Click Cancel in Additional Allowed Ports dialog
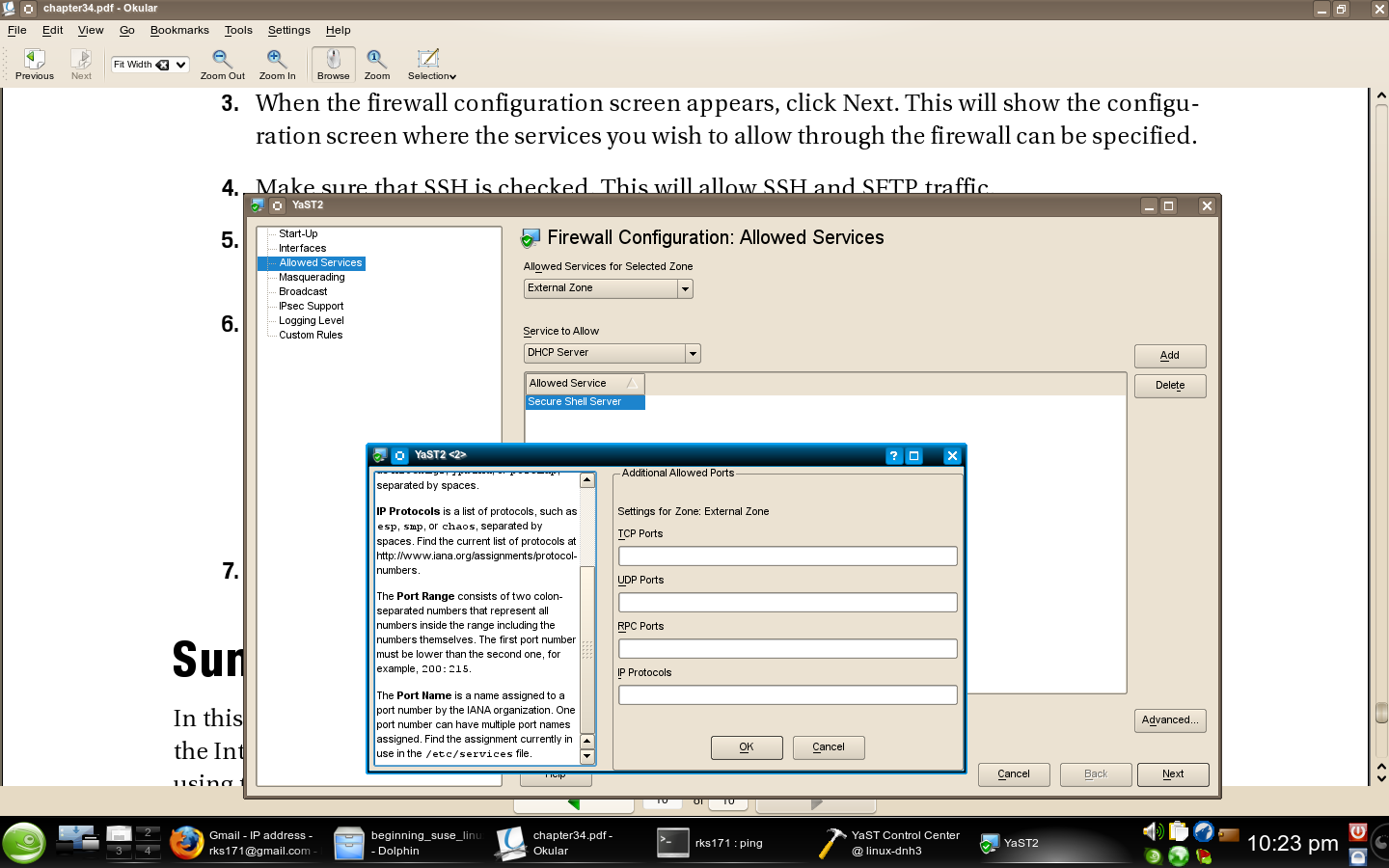Screen dimensions: 1389x868 pyautogui.click(x=829, y=747)
